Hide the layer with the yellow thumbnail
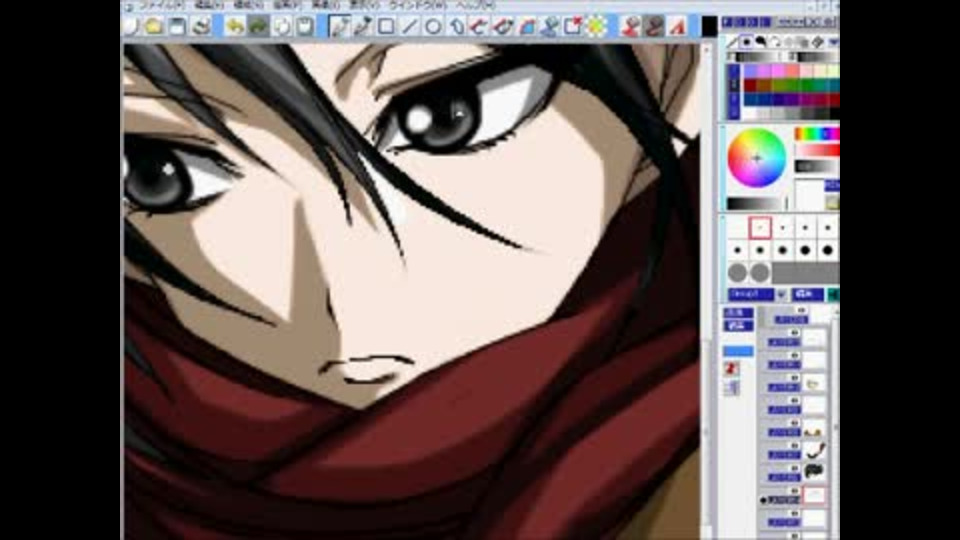 click(x=794, y=378)
